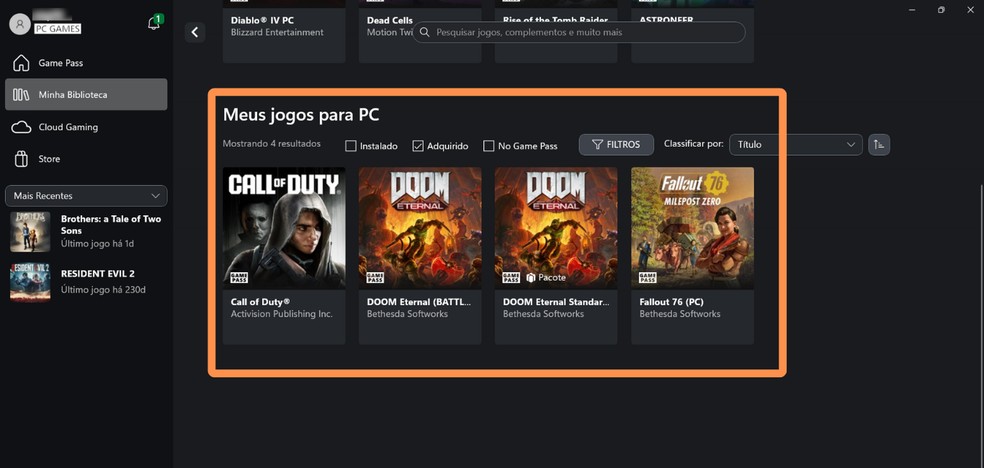Go back with the left arrow button

pyautogui.click(x=195, y=32)
